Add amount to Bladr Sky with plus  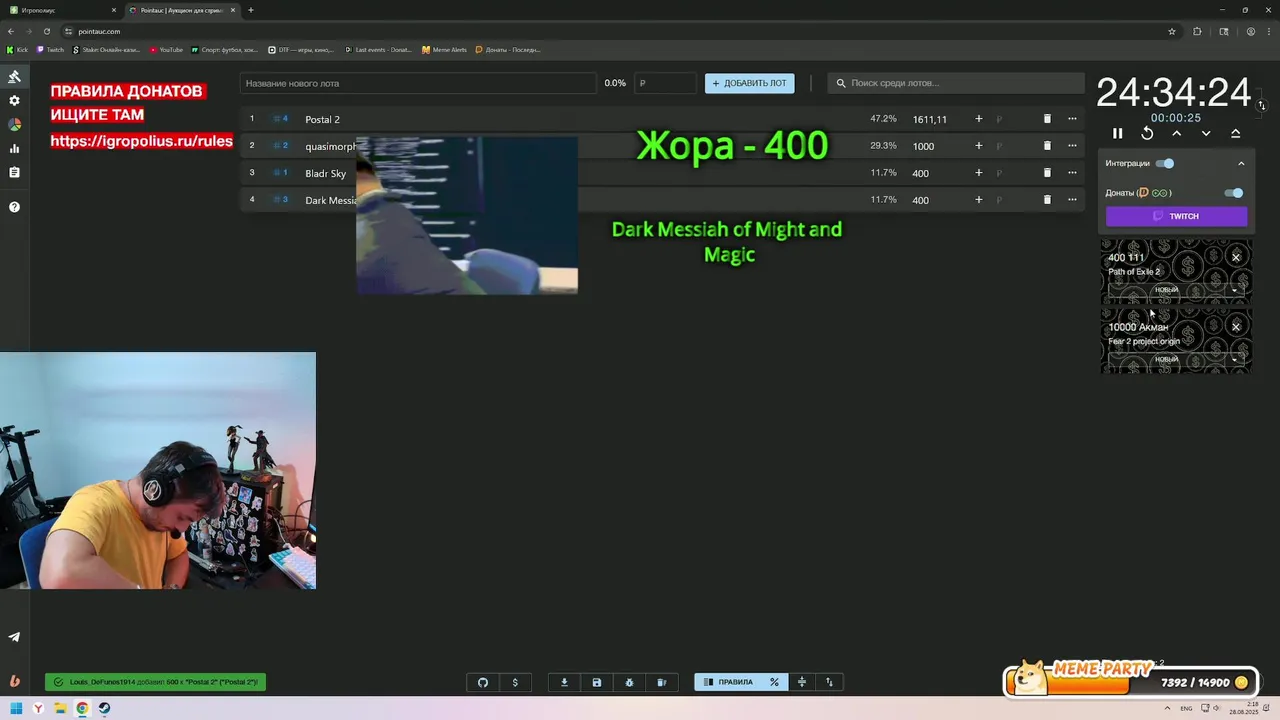tap(978, 173)
